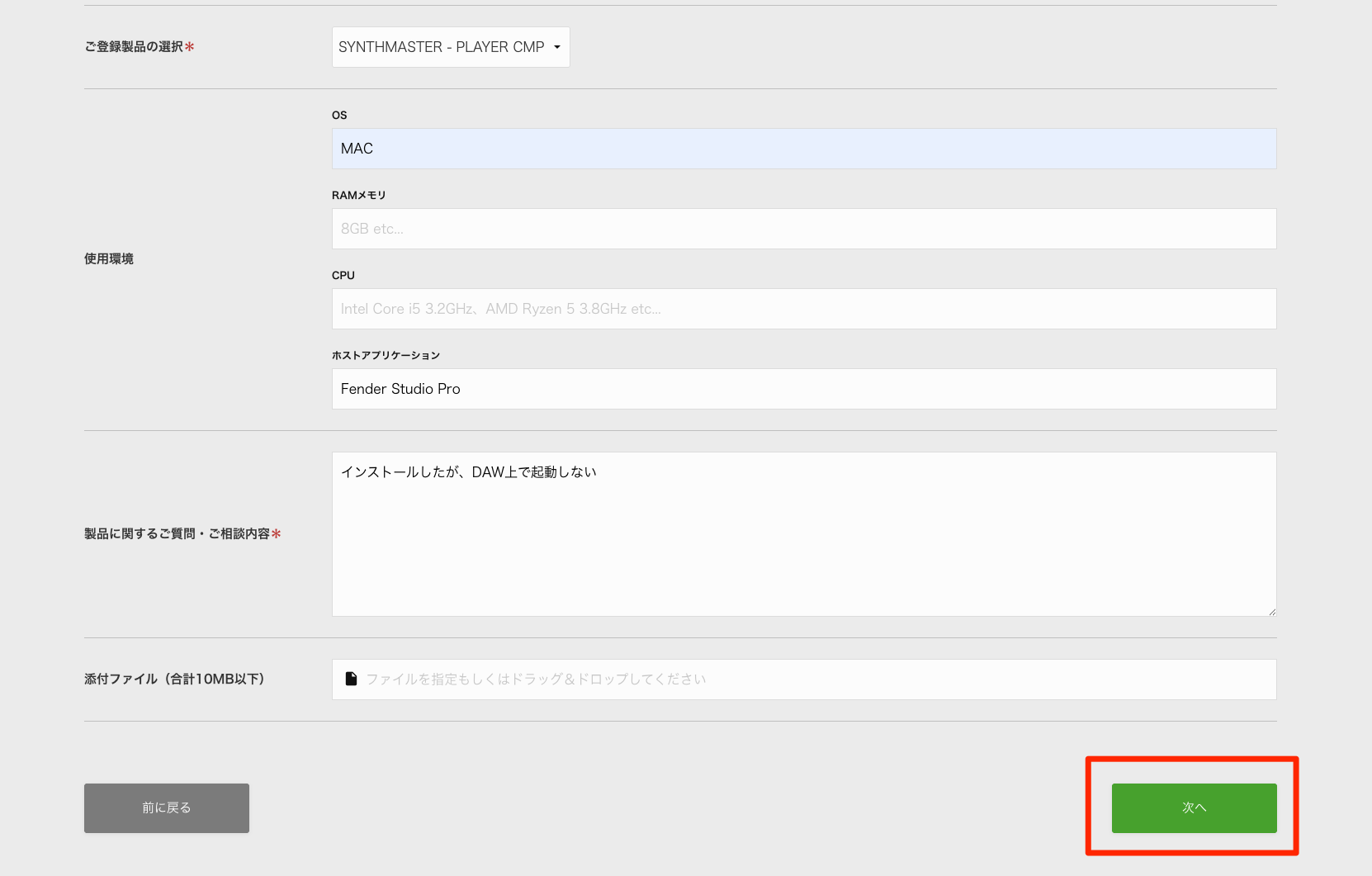This screenshot has height=876, width=1372.
Task: Open the SYNTHMASTER - PLAYER CMP product dropdown
Action: (x=451, y=47)
